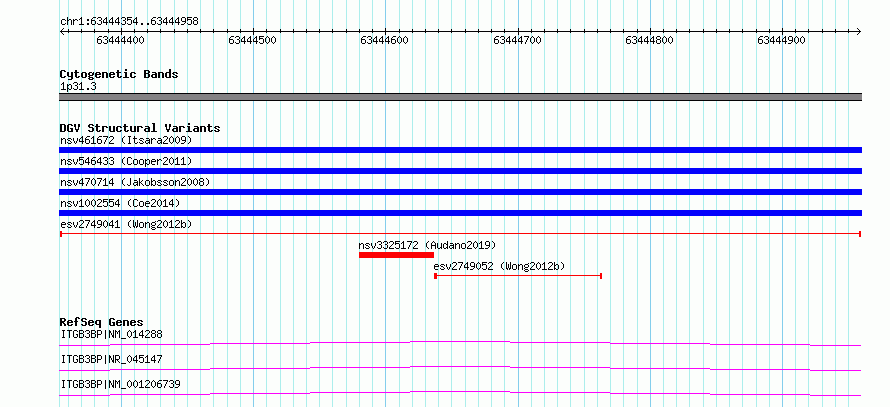Select the blue bar under nsv1002554
The image size is (890, 407).
point(460,213)
